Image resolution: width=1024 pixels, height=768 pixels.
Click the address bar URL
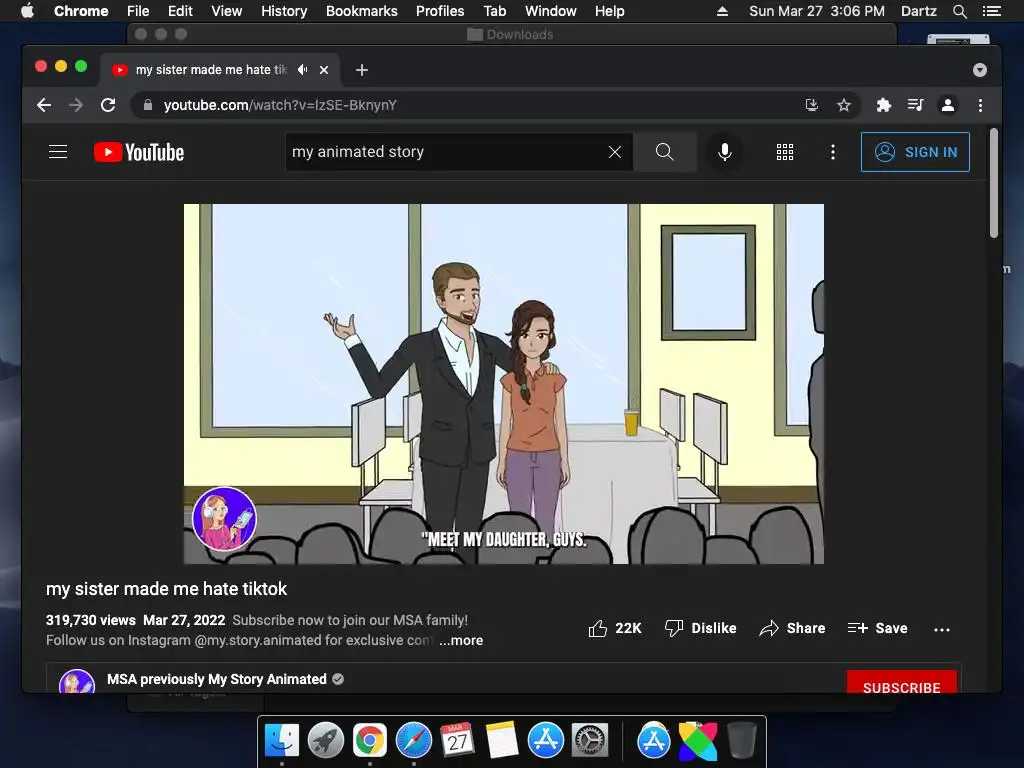pyautogui.click(x=280, y=105)
